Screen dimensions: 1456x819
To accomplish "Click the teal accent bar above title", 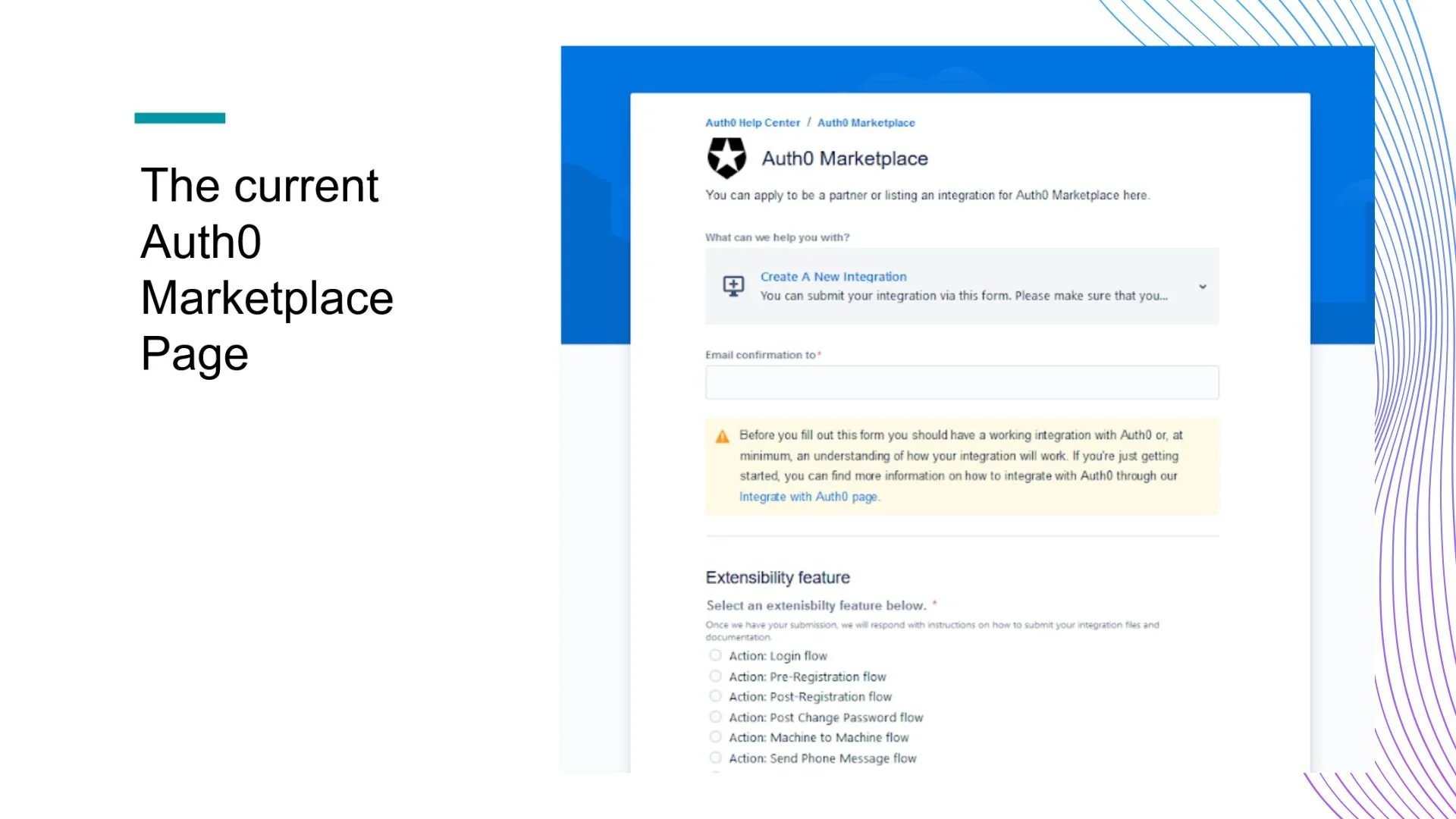I will pyautogui.click(x=180, y=118).
